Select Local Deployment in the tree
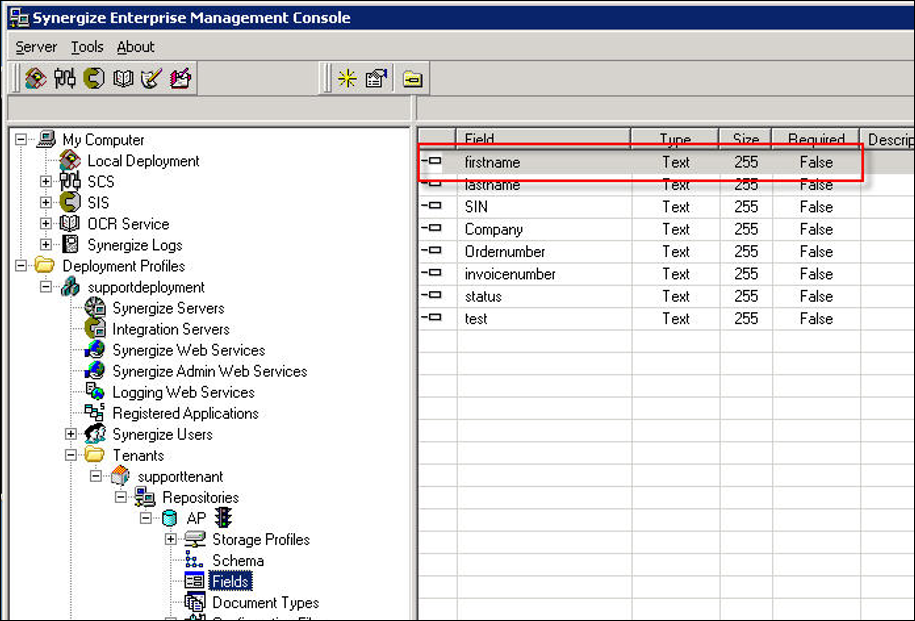This screenshot has height=621, width=915. [x=143, y=161]
